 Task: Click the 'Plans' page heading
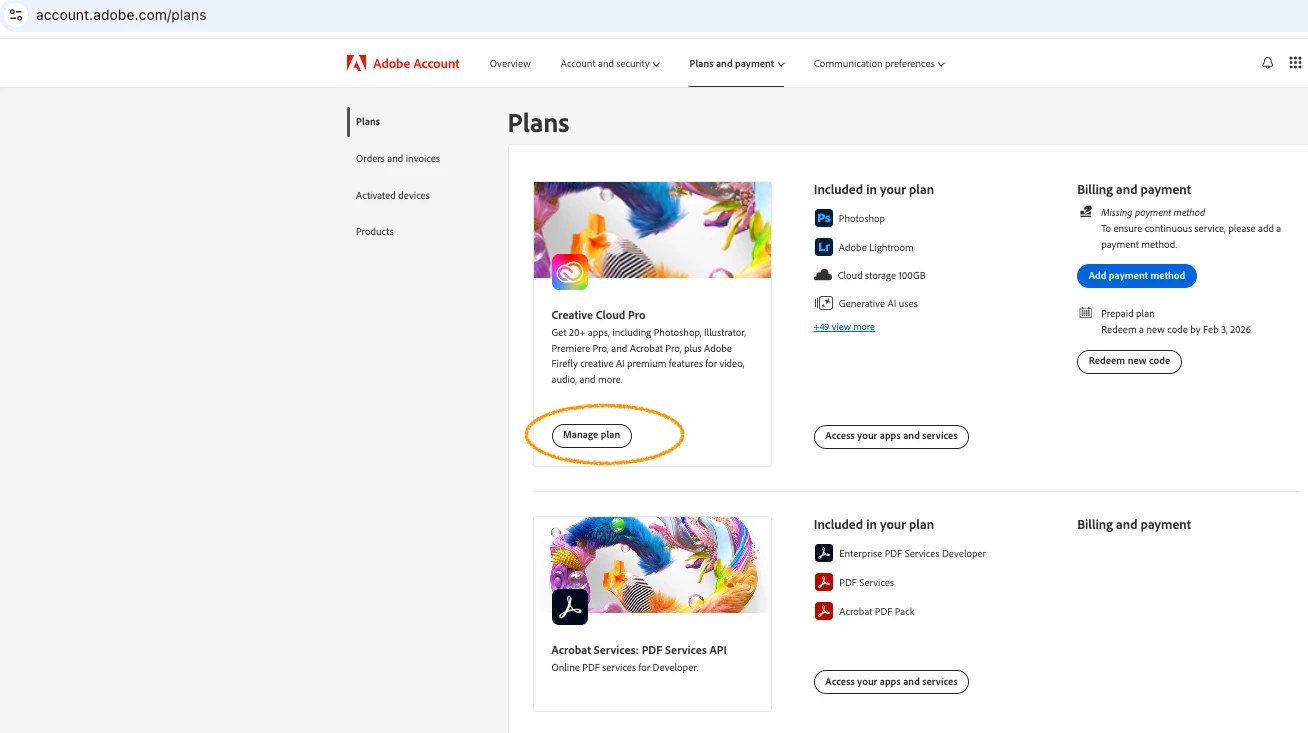point(538,123)
